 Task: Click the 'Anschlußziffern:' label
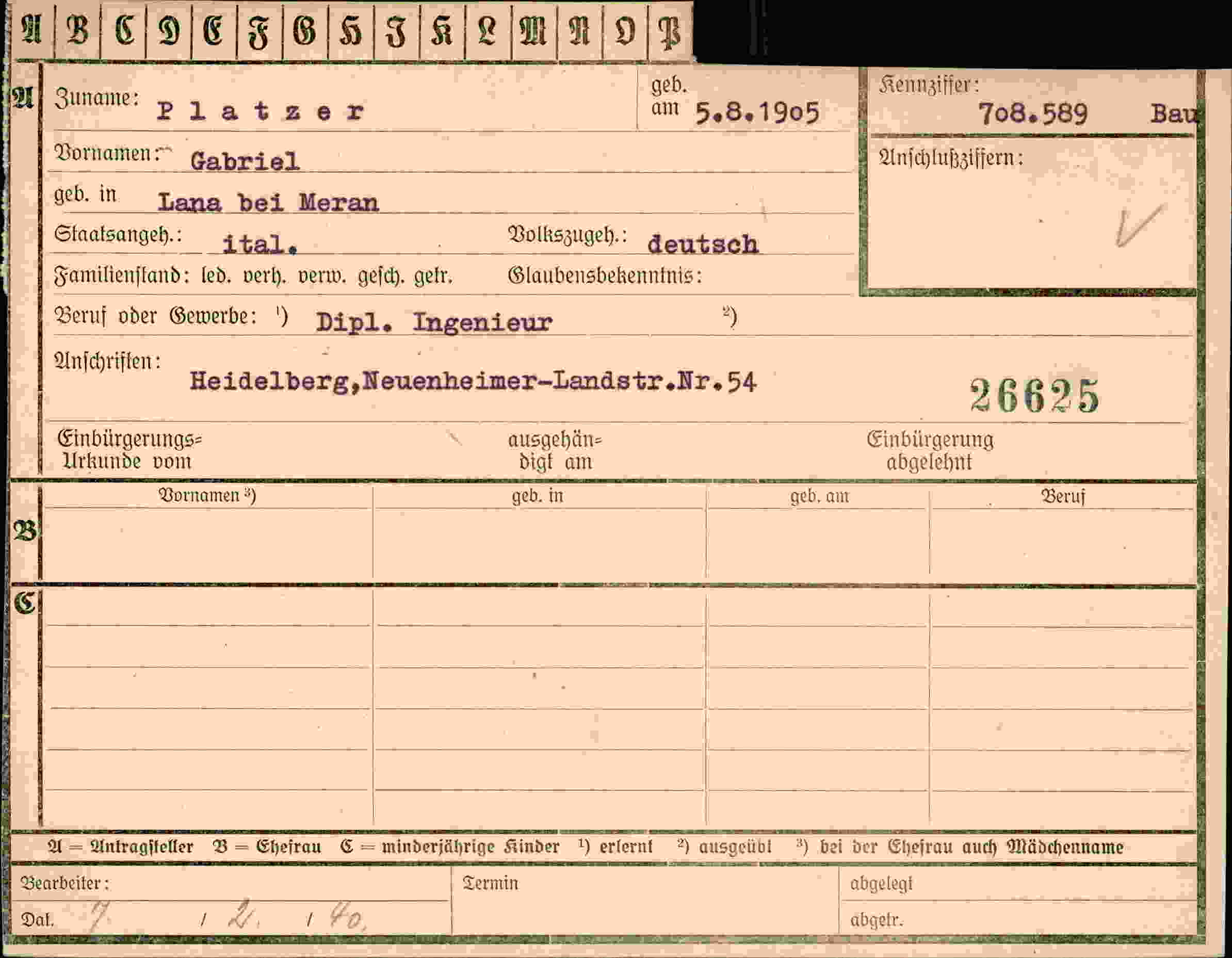[951, 157]
